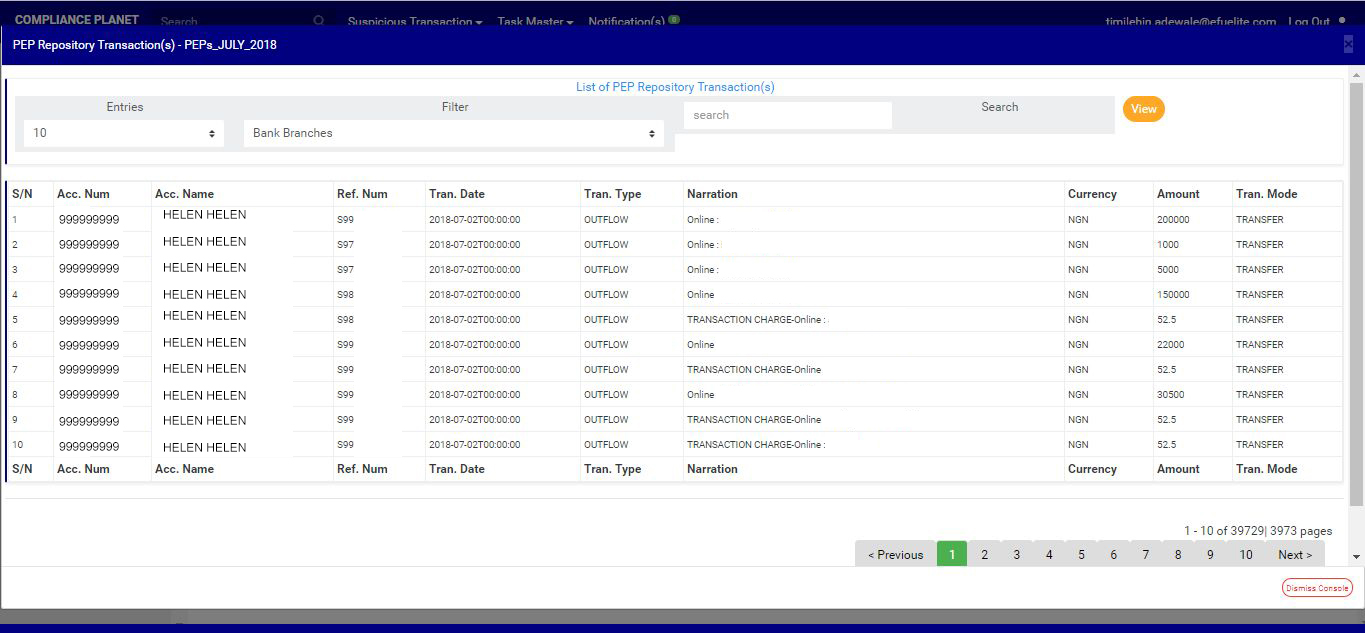Select page 5 in pagination

[1081, 555]
